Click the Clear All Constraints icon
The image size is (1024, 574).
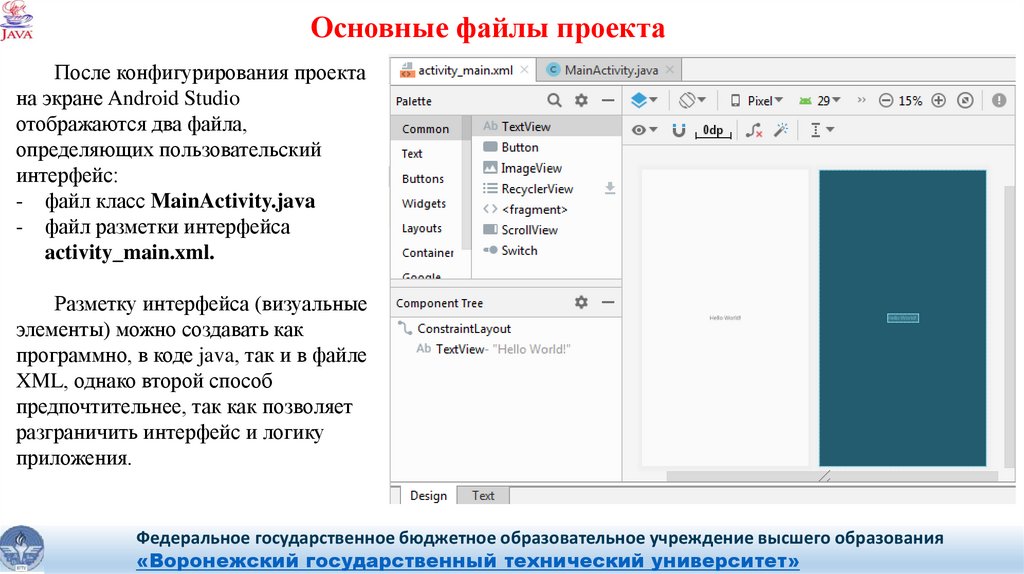tap(755, 130)
